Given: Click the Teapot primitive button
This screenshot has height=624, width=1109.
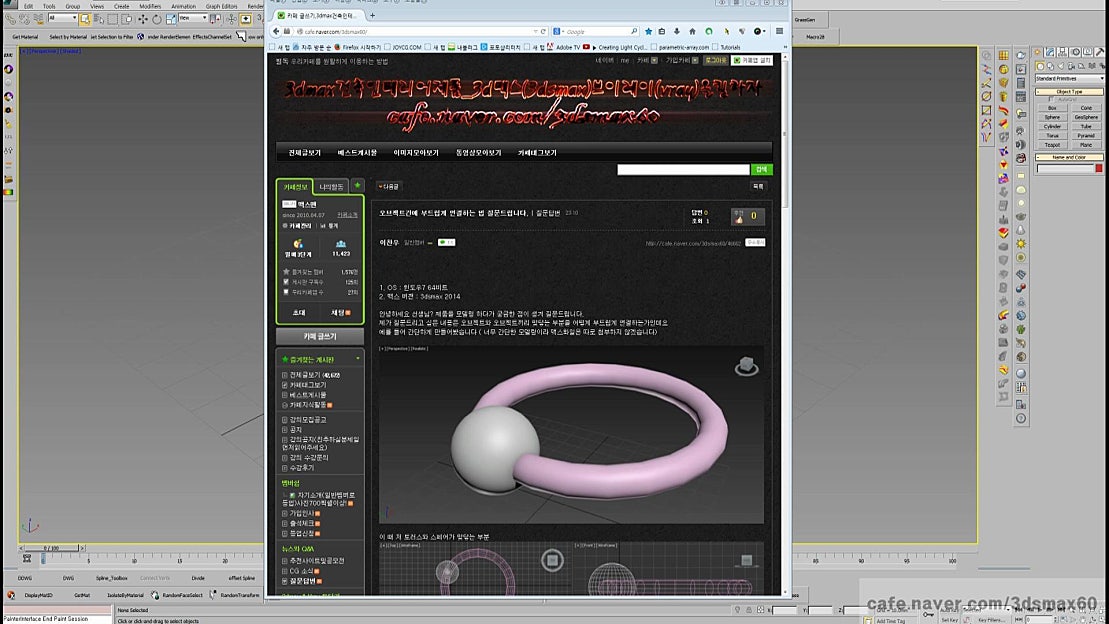Looking at the screenshot, I should pyautogui.click(x=1052, y=145).
